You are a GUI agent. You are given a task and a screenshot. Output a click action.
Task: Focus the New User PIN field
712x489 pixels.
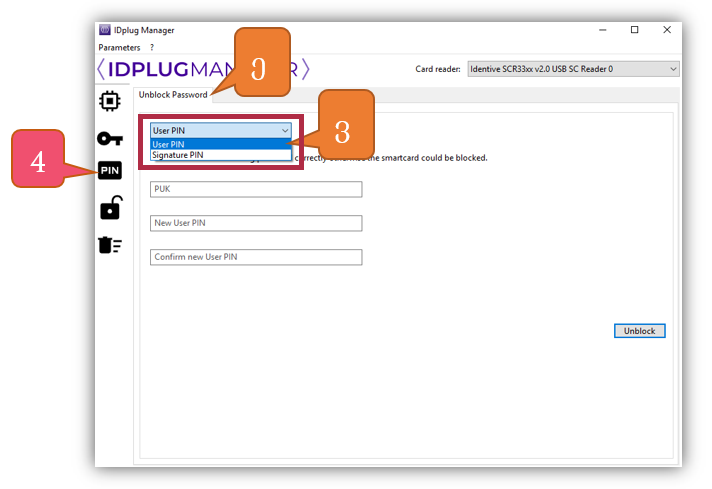pyautogui.click(x=255, y=223)
